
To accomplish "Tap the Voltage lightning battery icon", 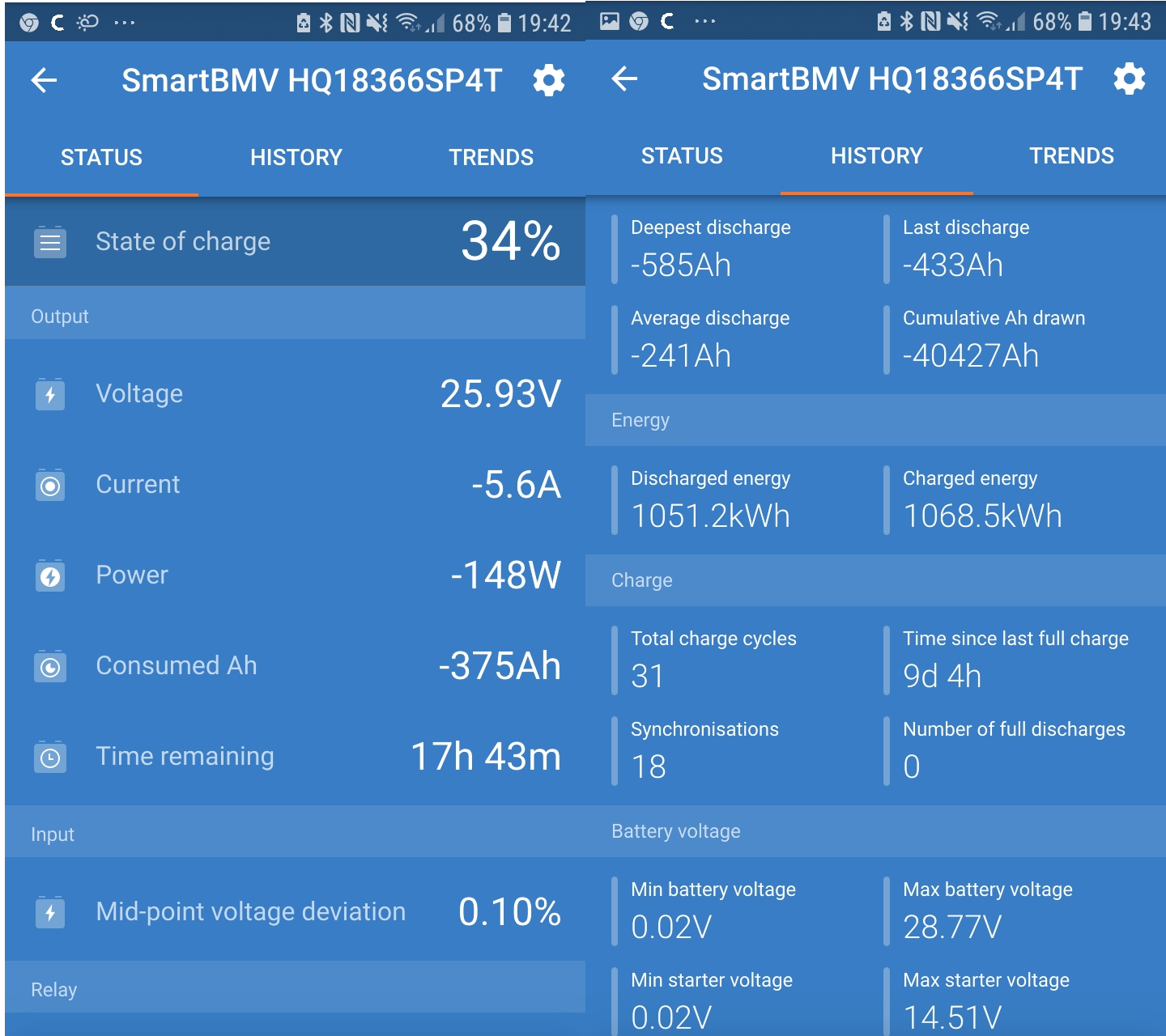I will click(x=50, y=394).
